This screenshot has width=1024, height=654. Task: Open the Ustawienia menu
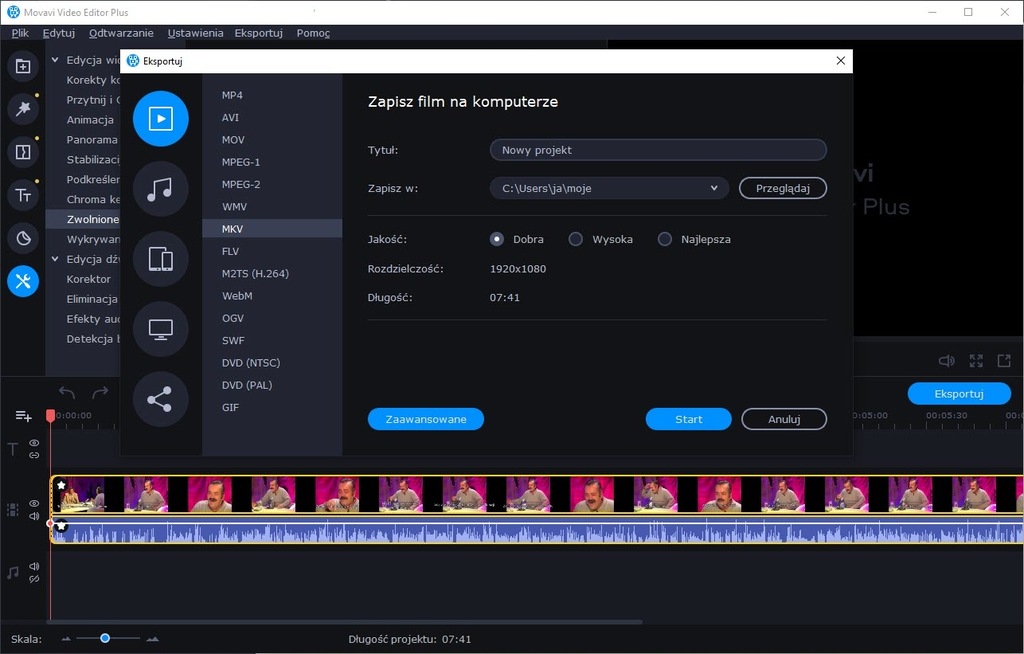point(195,33)
